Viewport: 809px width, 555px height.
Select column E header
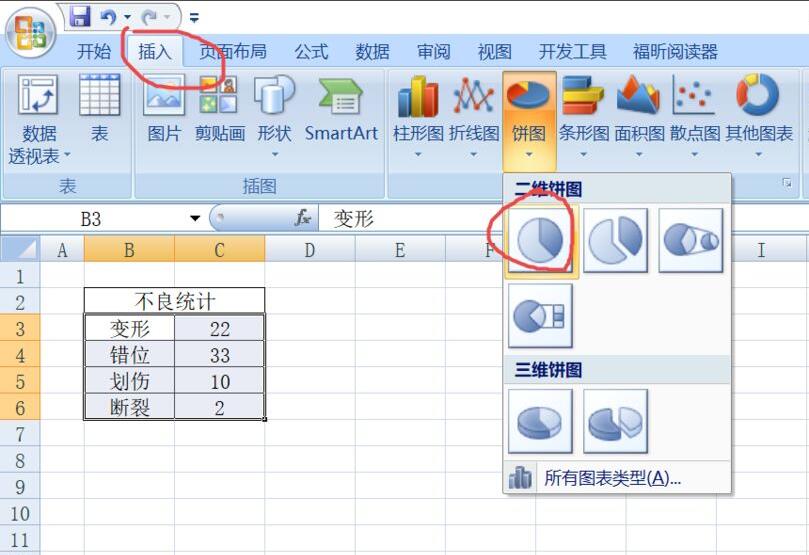[x=400, y=250]
